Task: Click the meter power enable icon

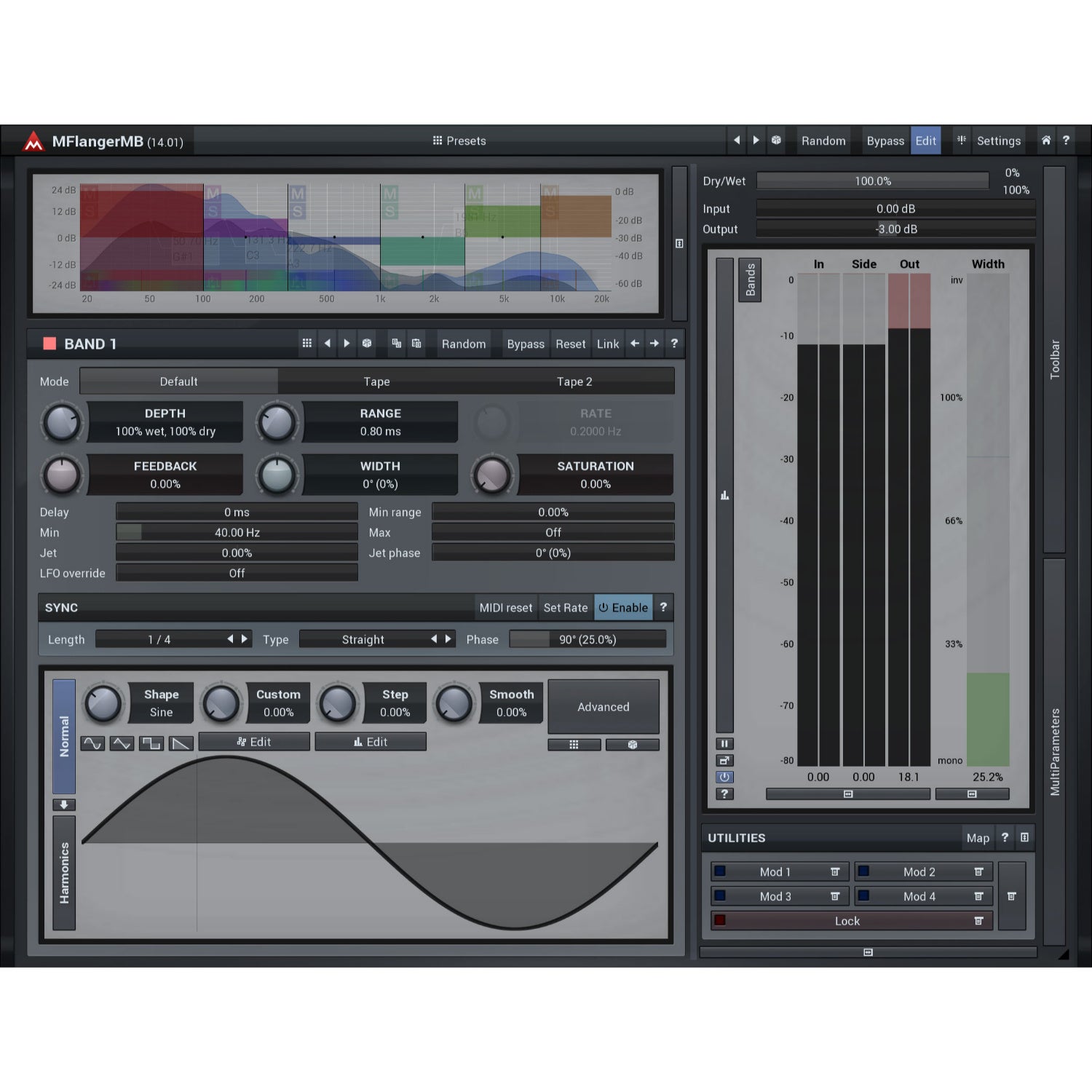Action: (724, 777)
